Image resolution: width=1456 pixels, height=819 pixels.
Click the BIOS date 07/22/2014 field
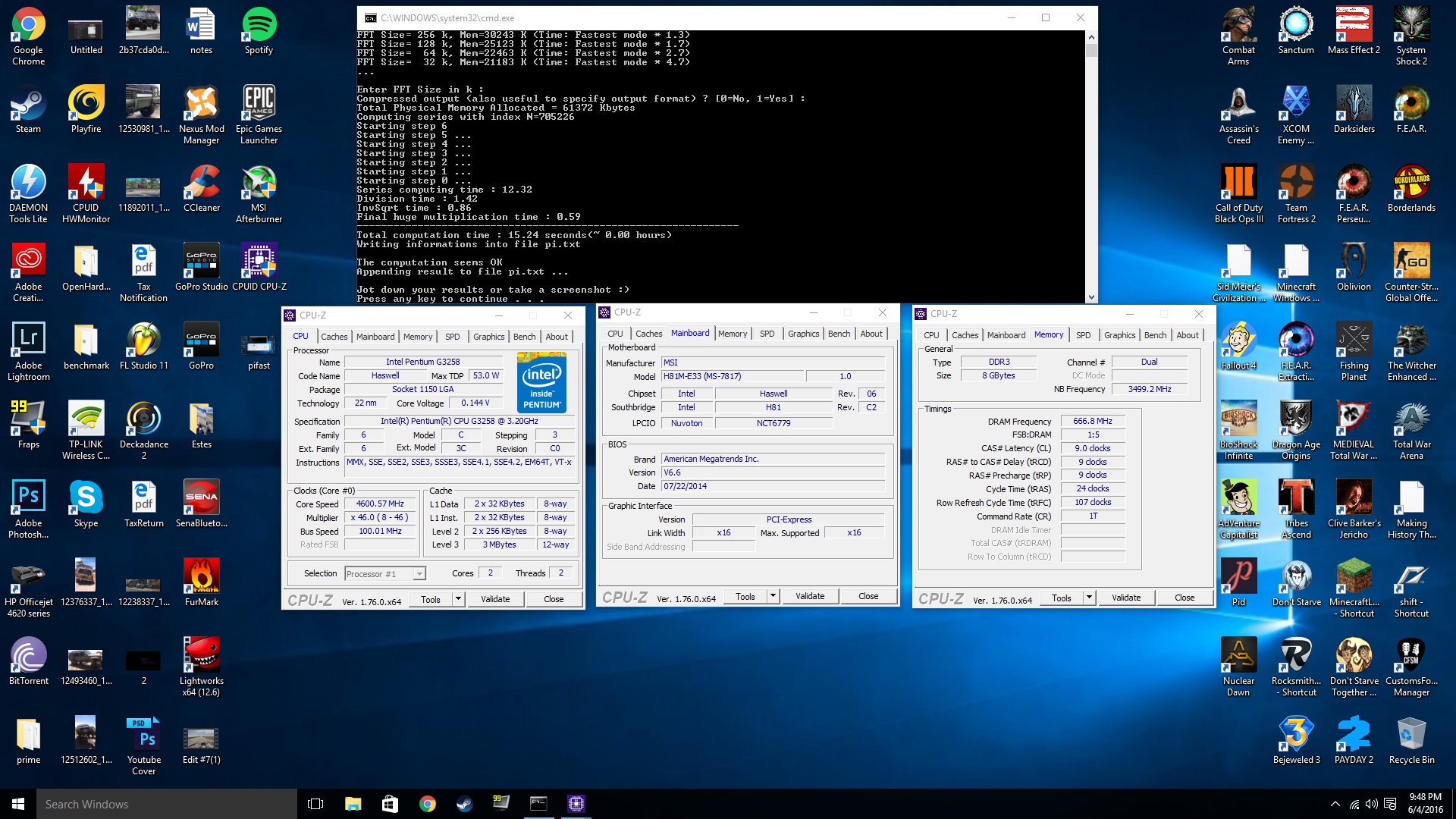773,486
